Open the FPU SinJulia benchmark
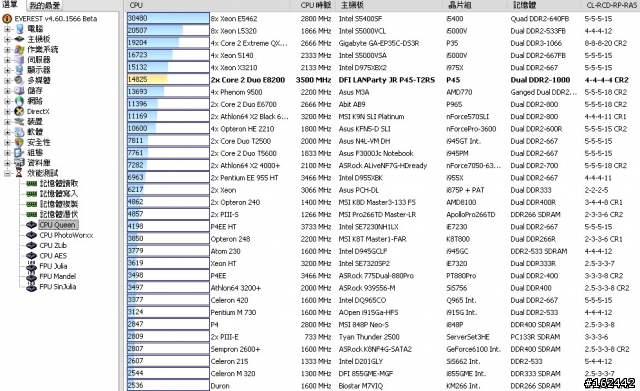The width and height of the screenshot is (640, 391). coord(58,287)
